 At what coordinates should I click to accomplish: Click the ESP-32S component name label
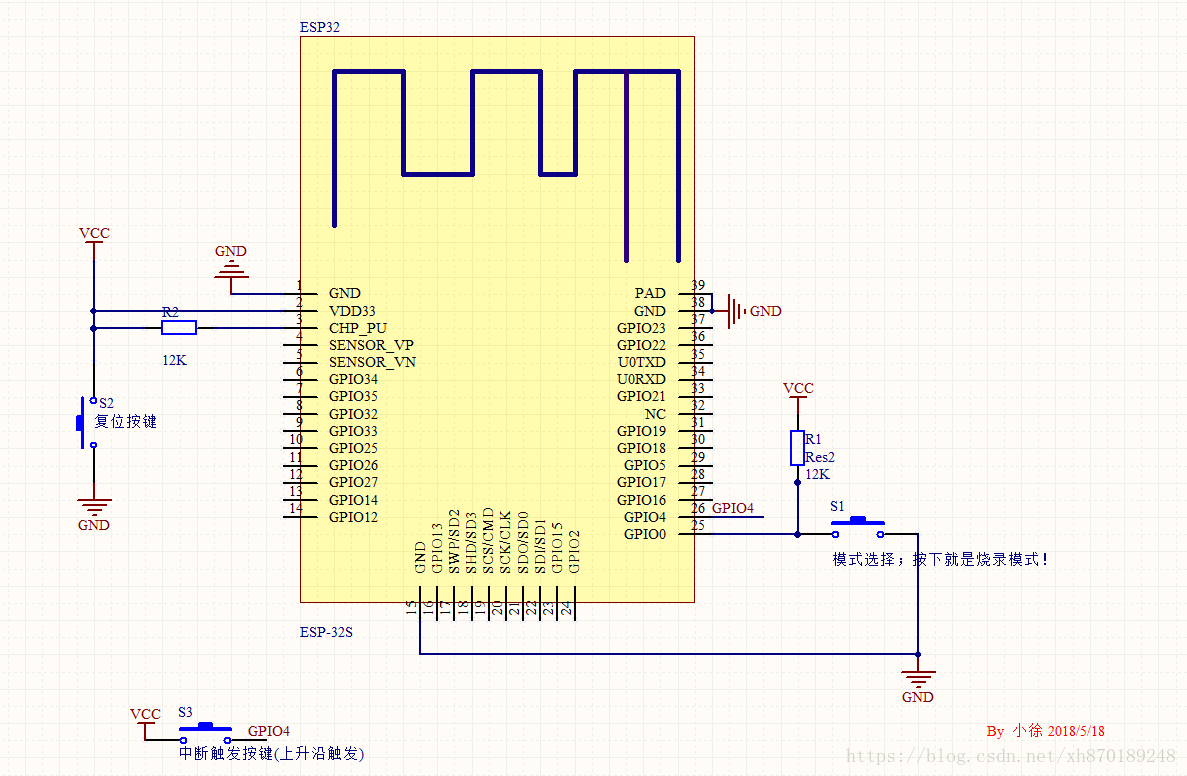pos(326,632)
